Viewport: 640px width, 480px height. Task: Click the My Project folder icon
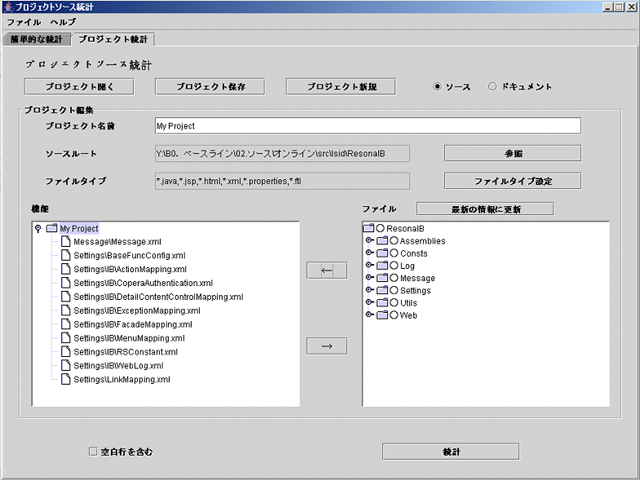(x=52, y=229)
